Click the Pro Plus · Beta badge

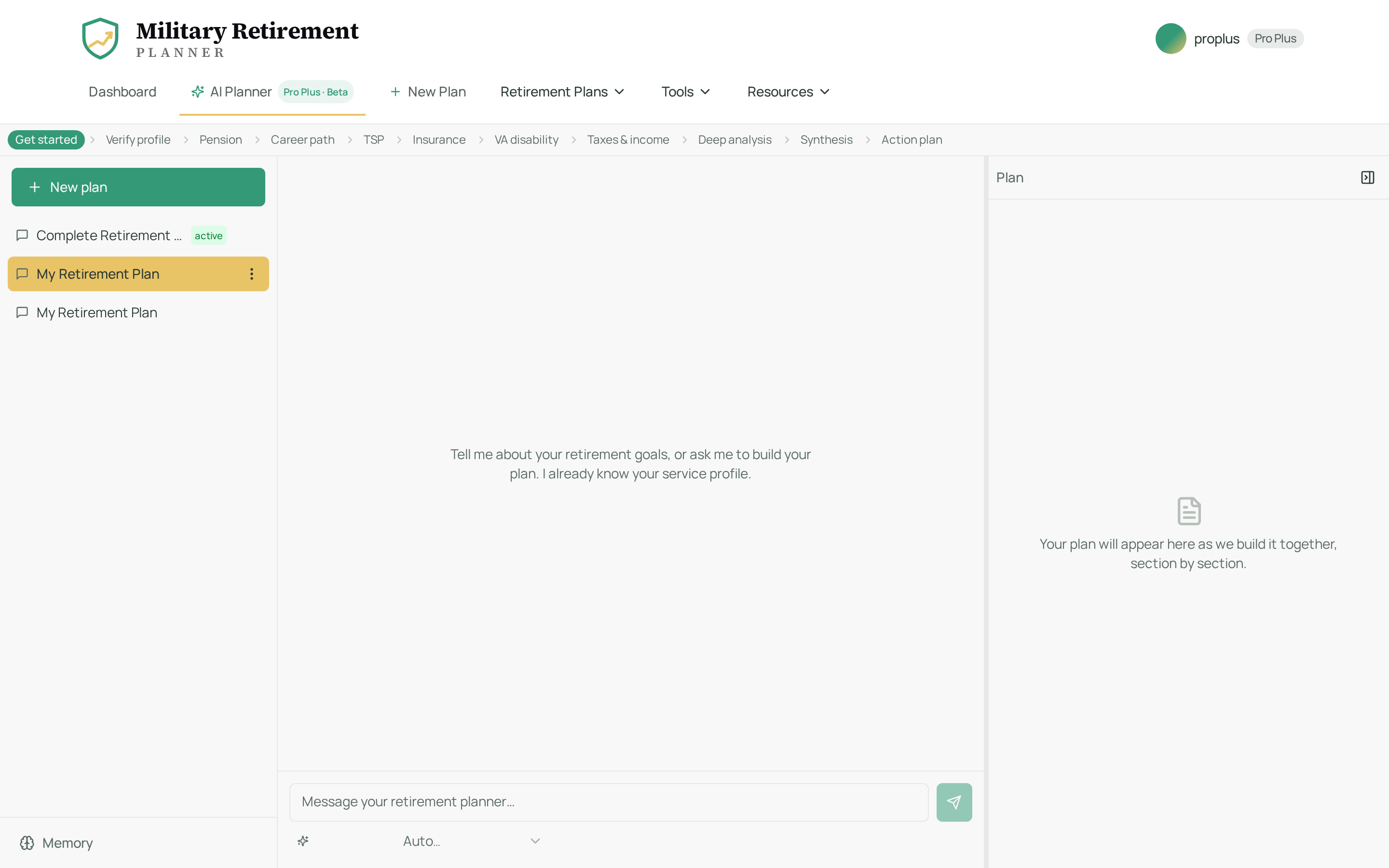316,92
